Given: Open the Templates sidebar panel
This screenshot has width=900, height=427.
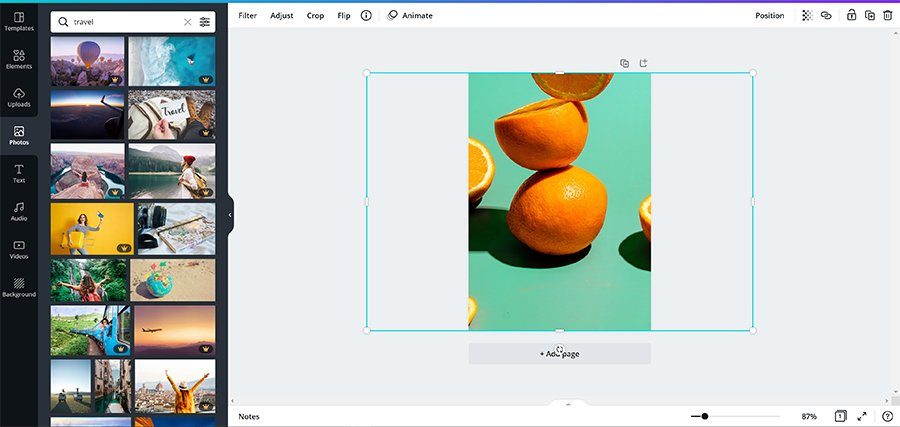Looking at the screenshot, I should coord(19,22).
